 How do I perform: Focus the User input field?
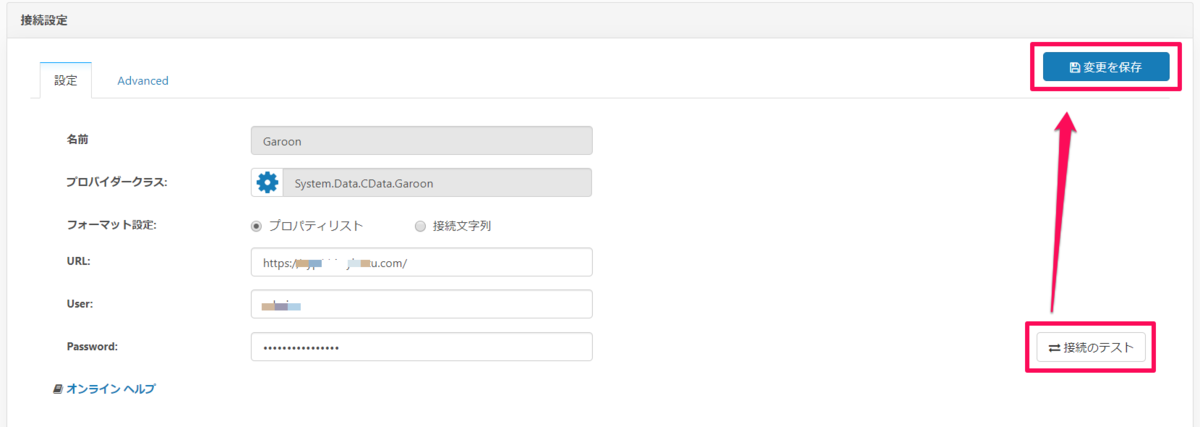[421, 304]
